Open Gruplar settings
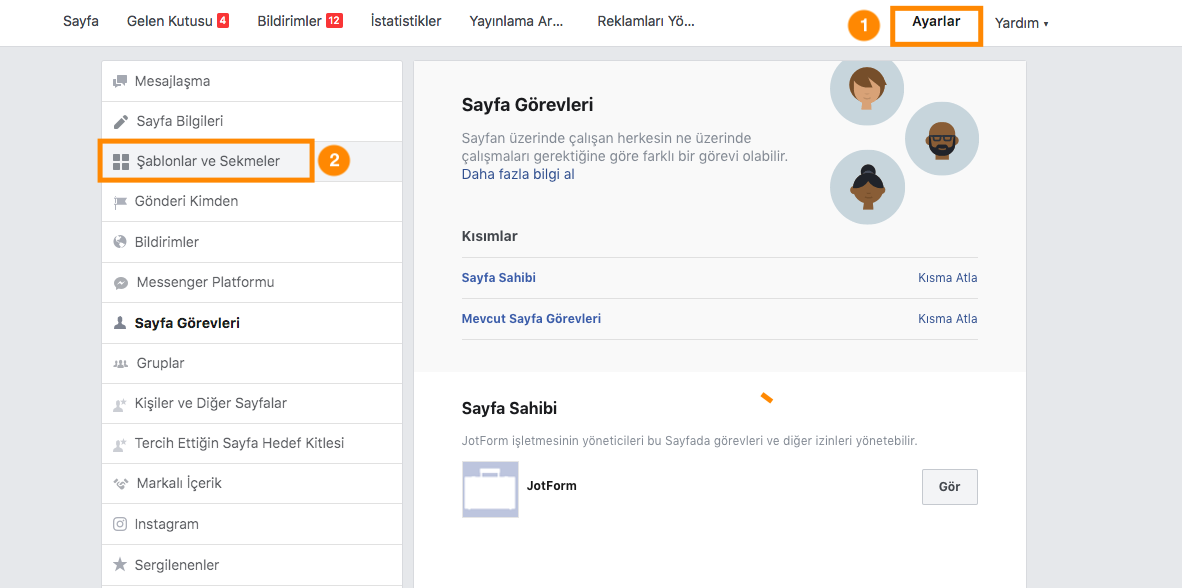The width and height of the screenshot is (1182, 588). tap(253, 363)
